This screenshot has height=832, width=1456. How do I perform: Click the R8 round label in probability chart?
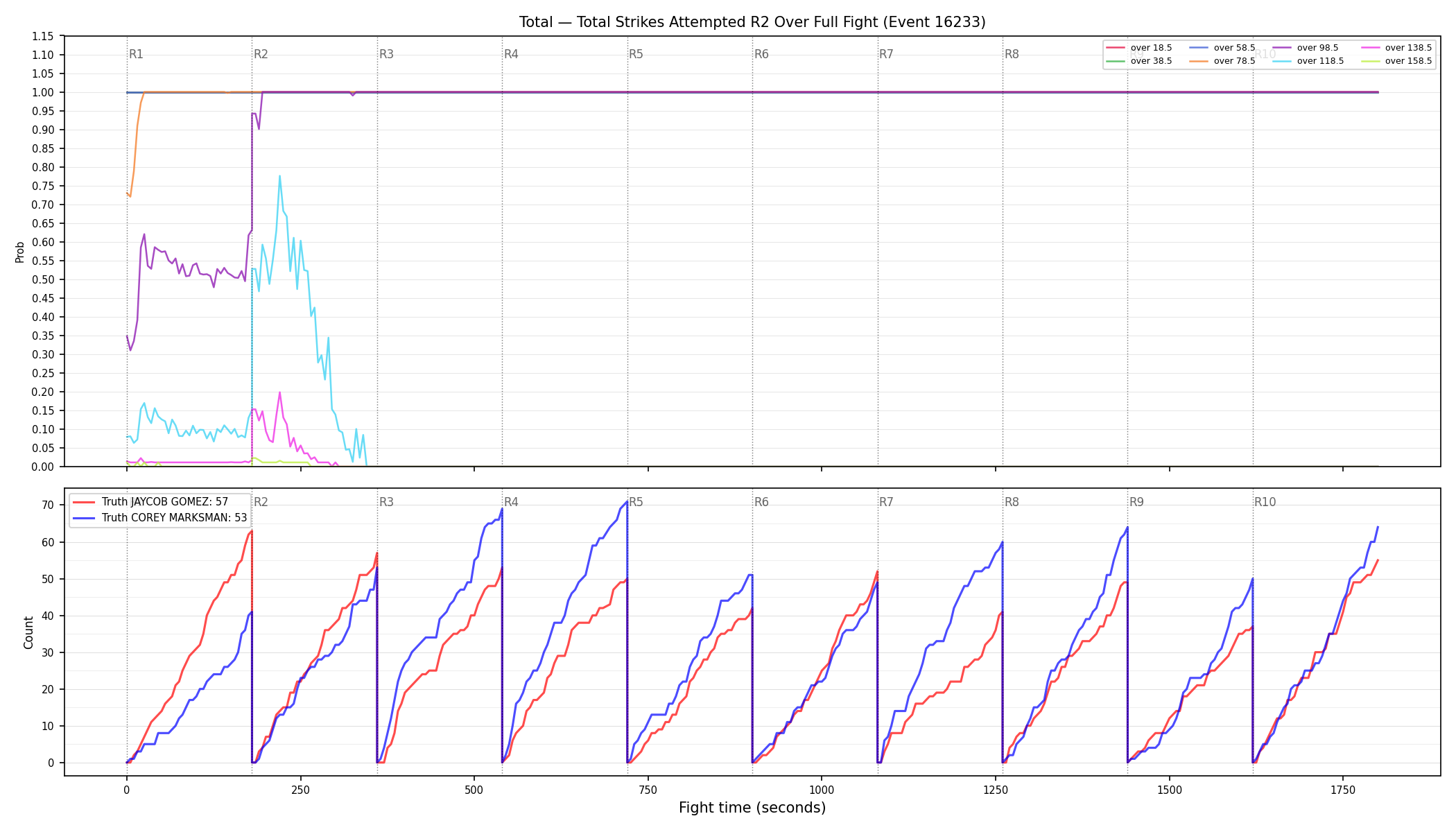[x=1012, y=54]
